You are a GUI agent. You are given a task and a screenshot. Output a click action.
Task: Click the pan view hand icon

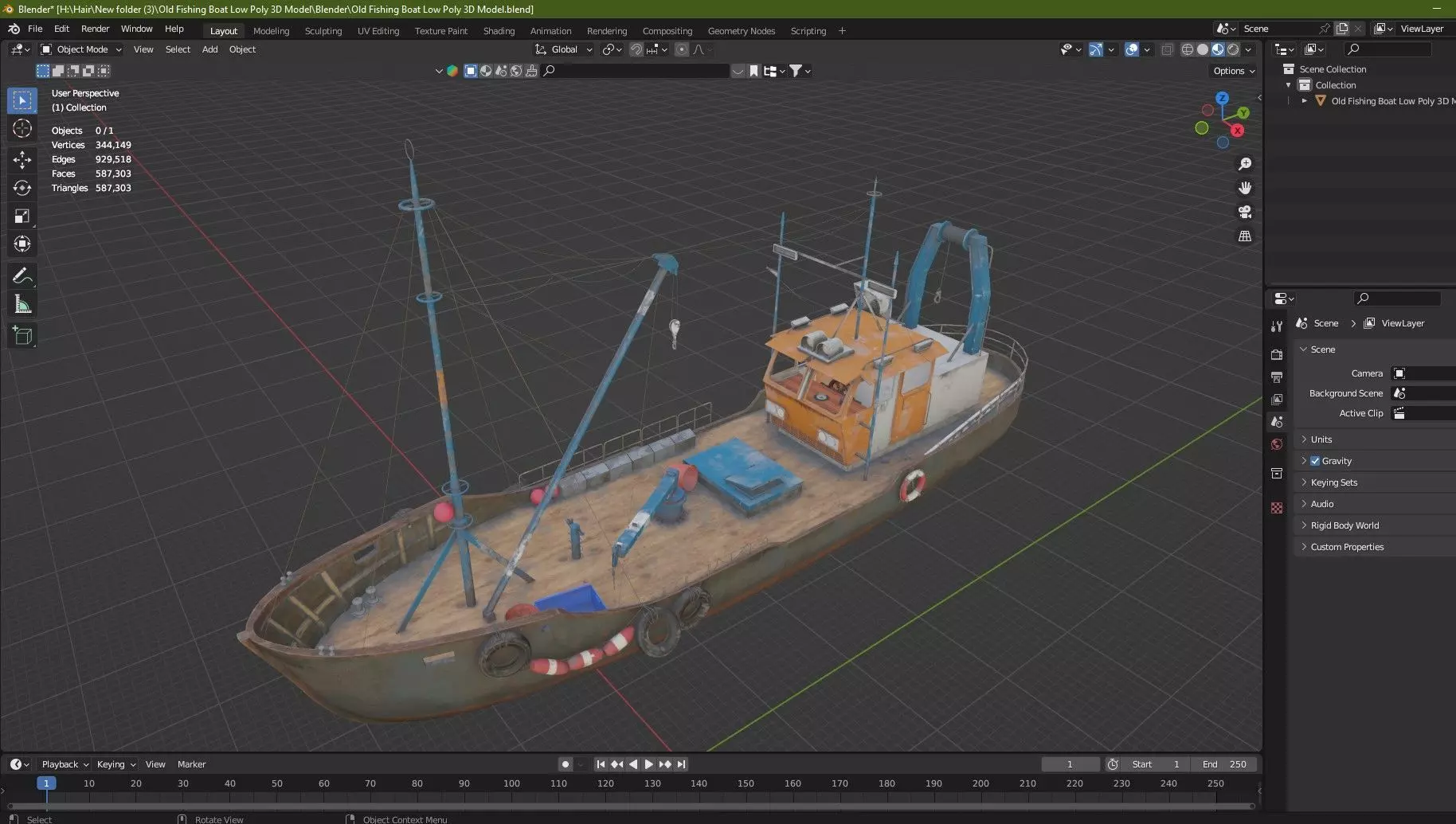pyautogui.click(x=1244, y=188)
